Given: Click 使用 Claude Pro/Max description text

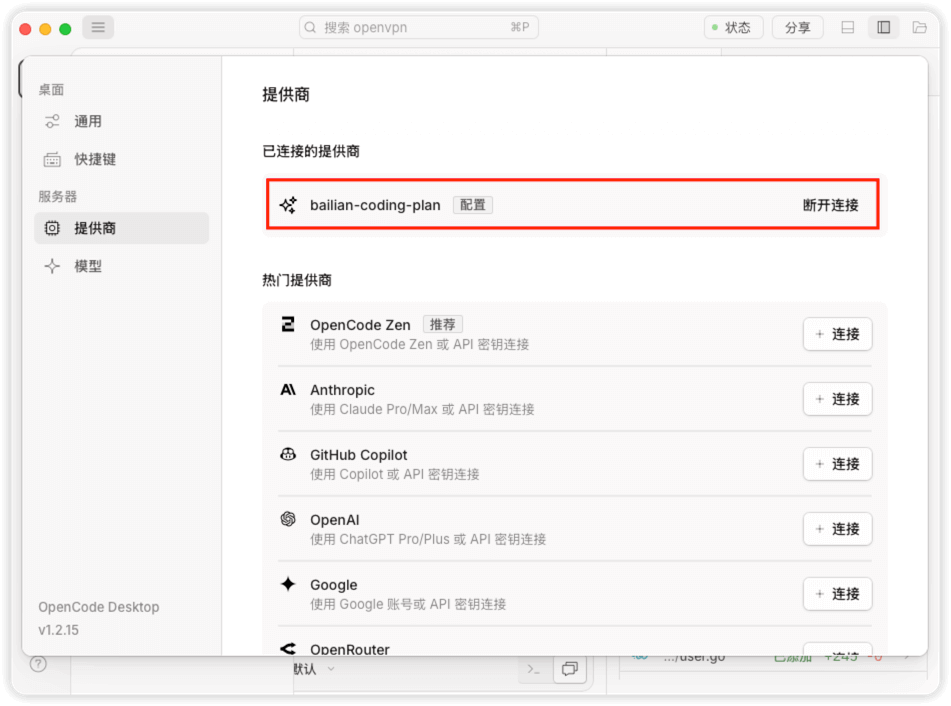Looking at the screenshot, I should [422, 409].
